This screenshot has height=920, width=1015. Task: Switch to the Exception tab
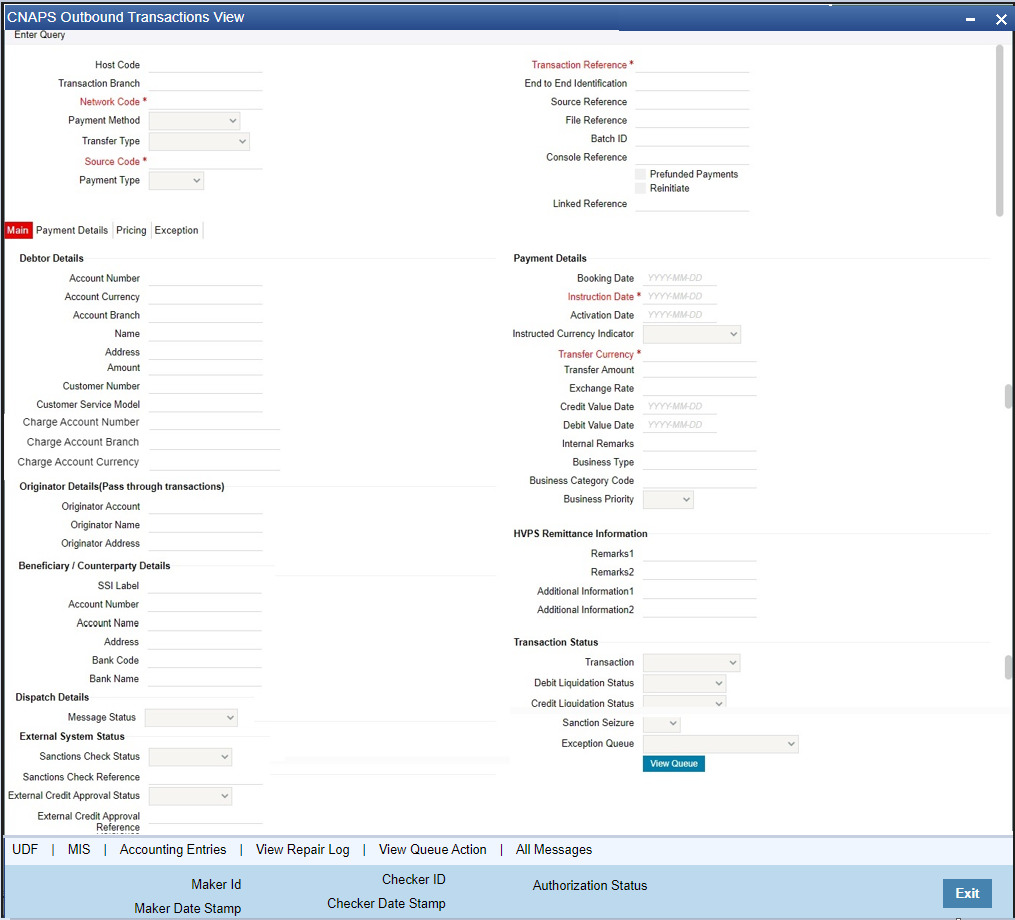pos(177,230)
